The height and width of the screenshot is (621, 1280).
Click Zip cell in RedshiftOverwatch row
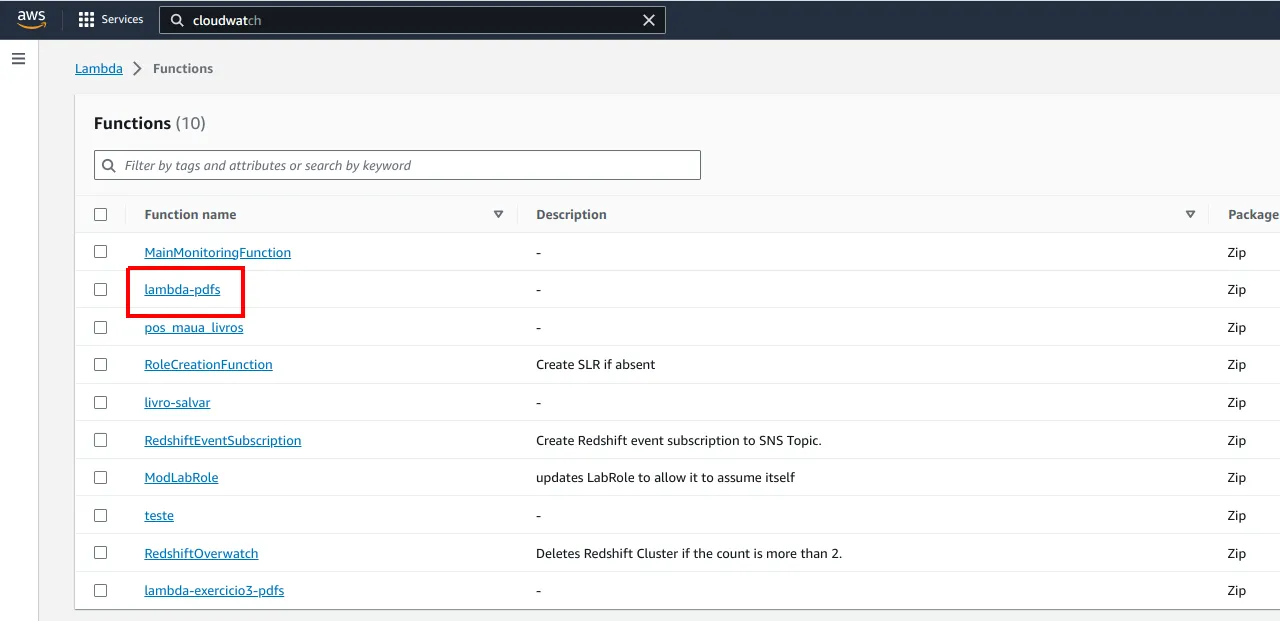tap(1236, 553)
